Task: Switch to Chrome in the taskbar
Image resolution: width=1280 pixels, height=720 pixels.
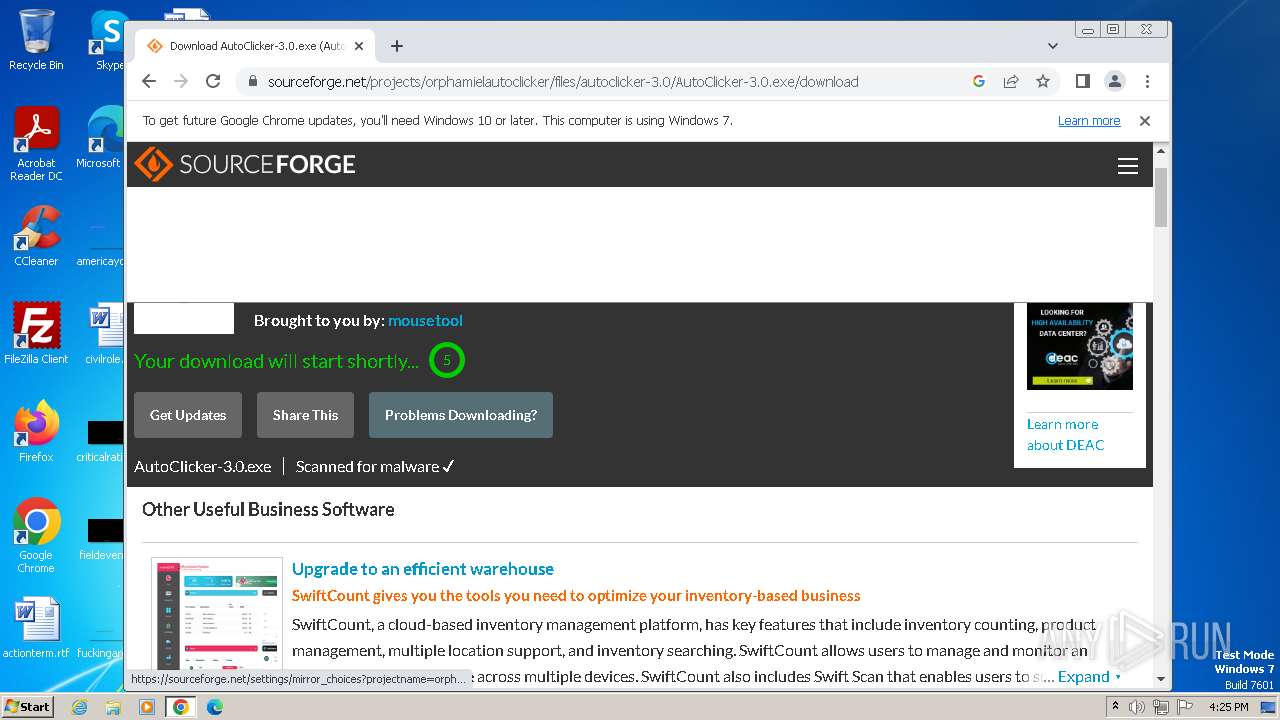Action: (181, 707)
